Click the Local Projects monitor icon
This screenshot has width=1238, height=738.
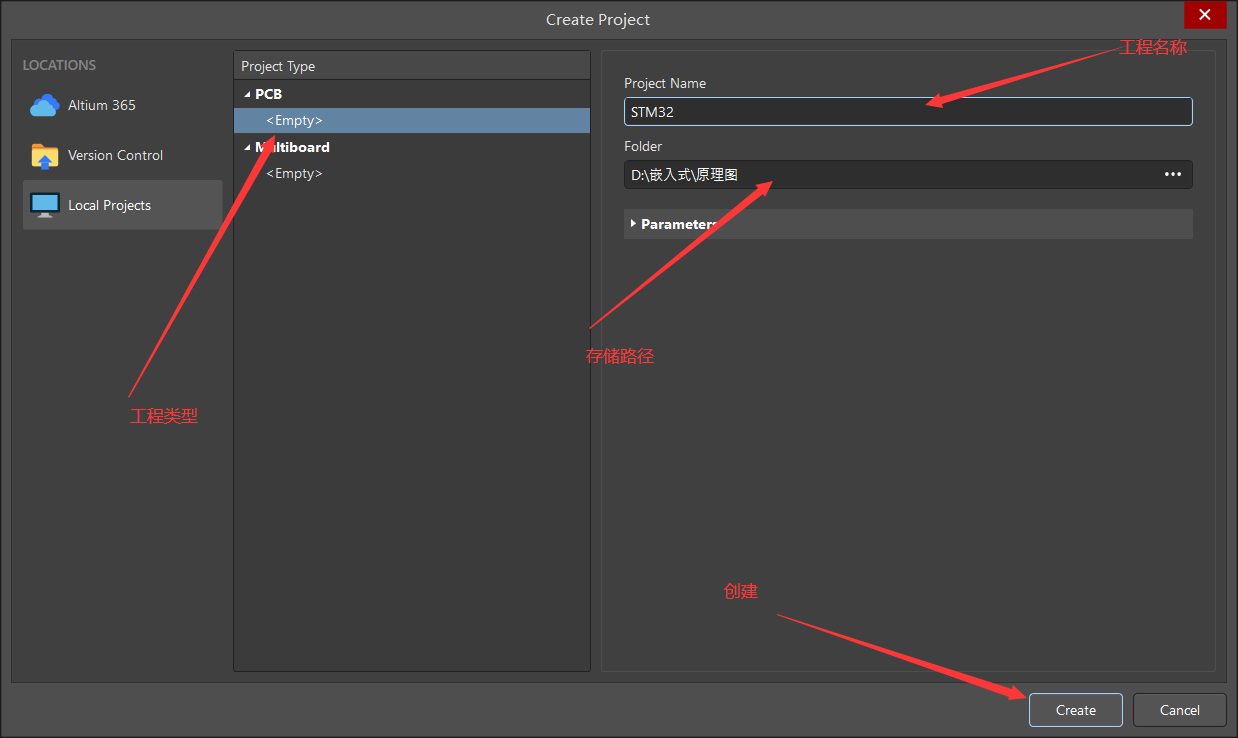(45, 205)
